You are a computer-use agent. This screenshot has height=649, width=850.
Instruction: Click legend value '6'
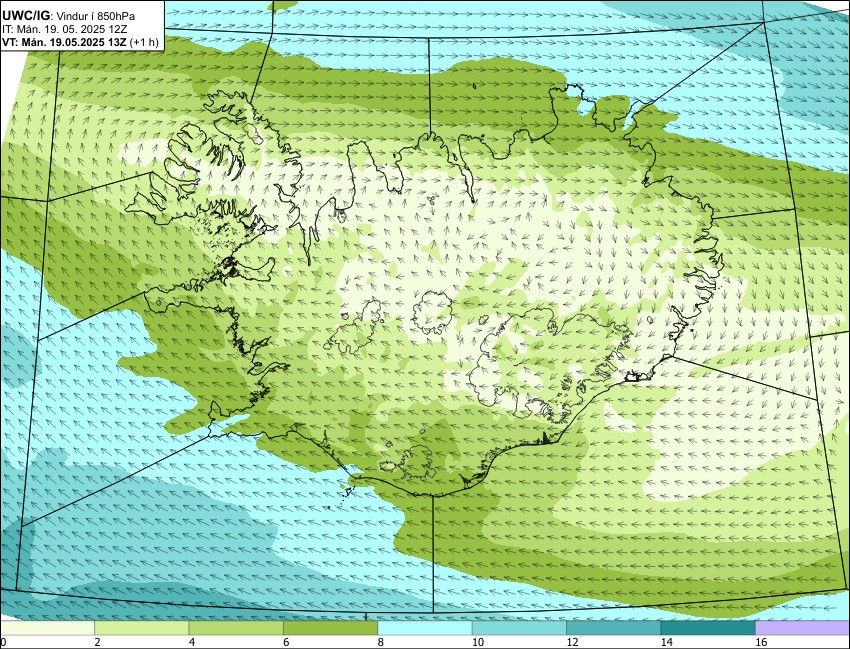click(x=286, y=642)
